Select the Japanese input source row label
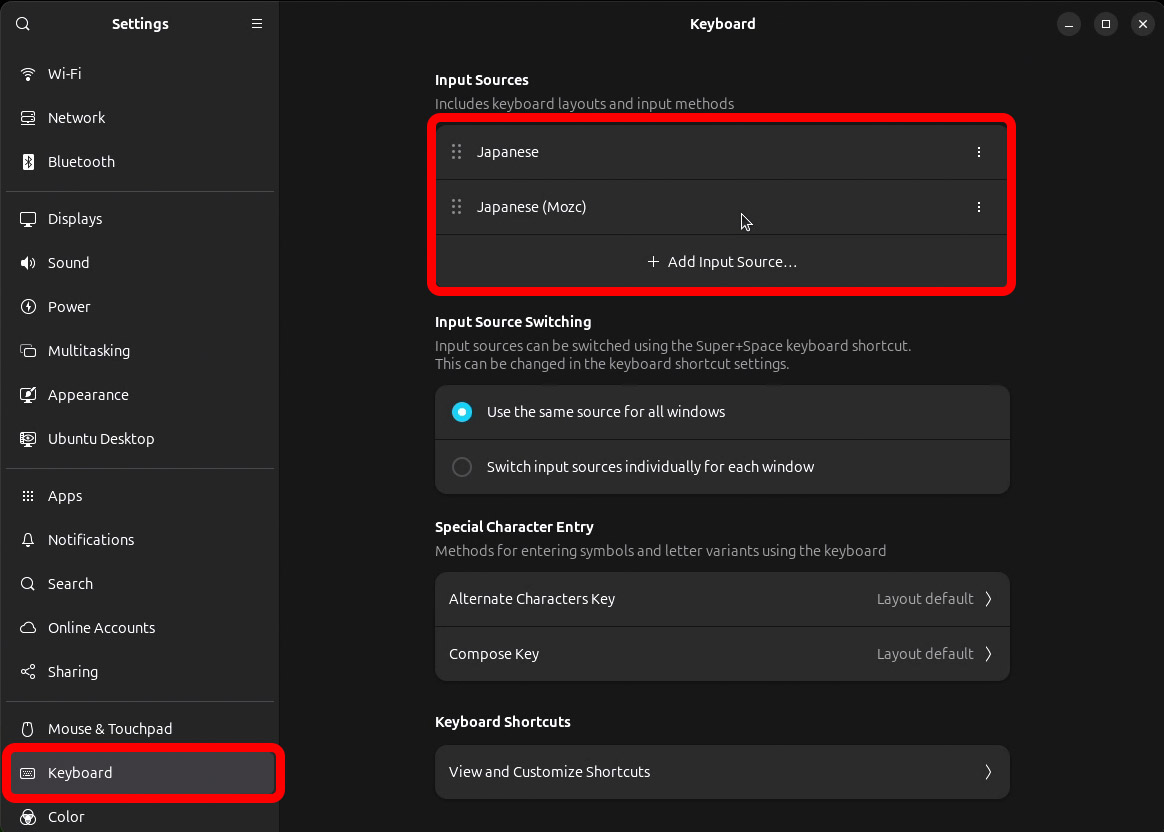The height and width of the screenshot is (832, 1164). (x=508, y=151)
